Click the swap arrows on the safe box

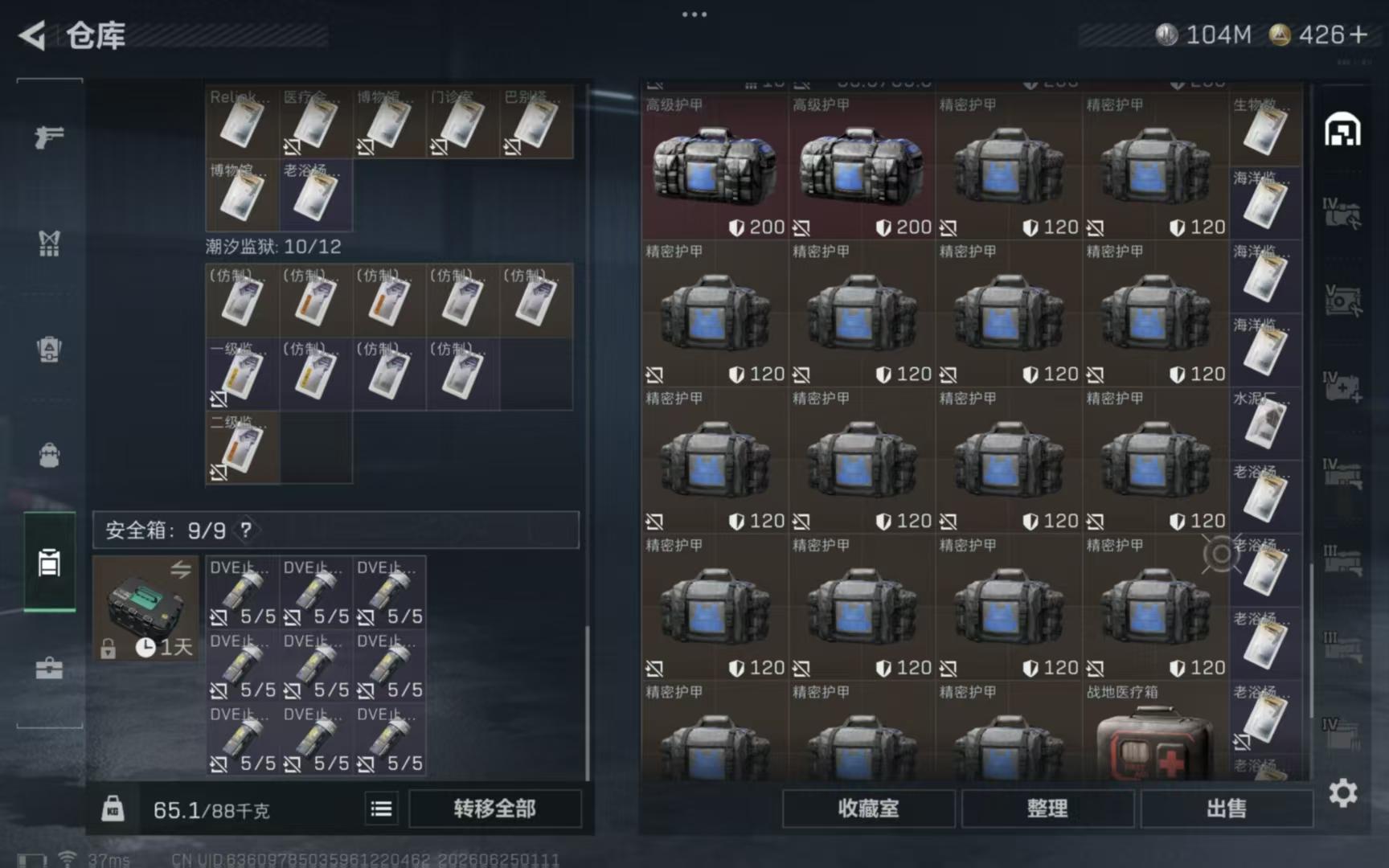pos(180,570)
